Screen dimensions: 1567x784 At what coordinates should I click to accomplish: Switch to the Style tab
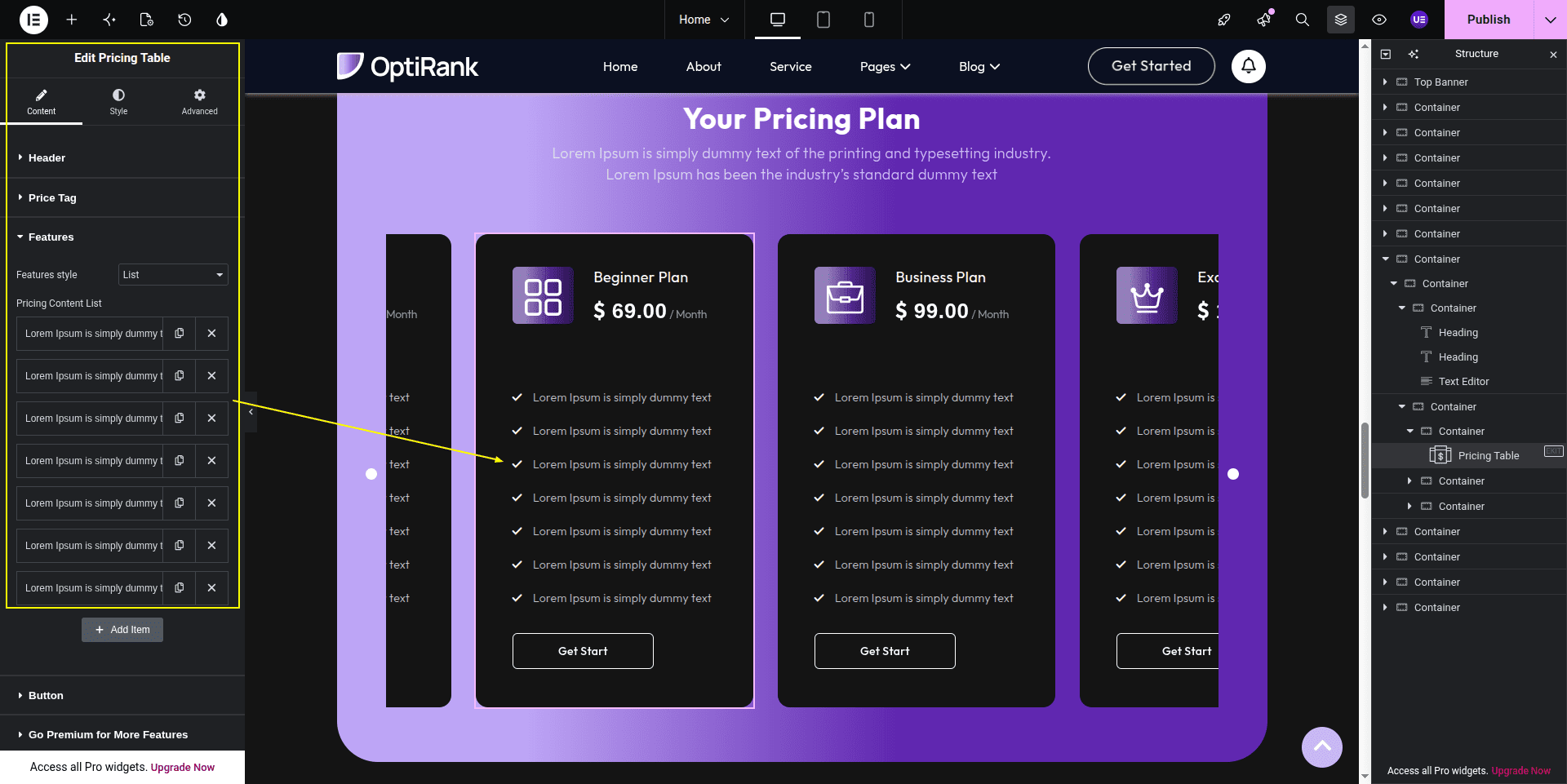118,101
